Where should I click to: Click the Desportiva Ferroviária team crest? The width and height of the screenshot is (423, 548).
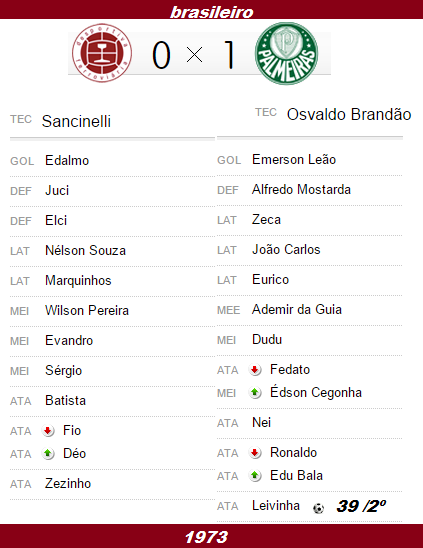[102, 53]
